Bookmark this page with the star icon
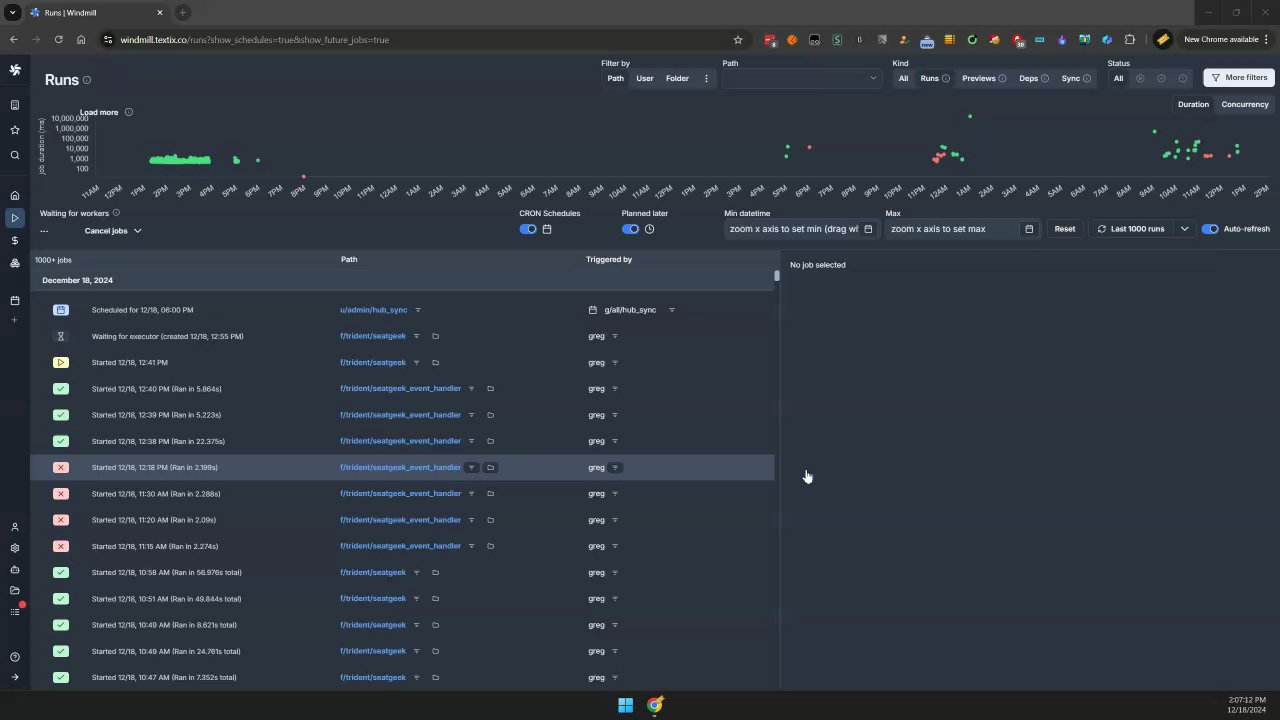Screen dimensions: 1280x720 point(738,40)
